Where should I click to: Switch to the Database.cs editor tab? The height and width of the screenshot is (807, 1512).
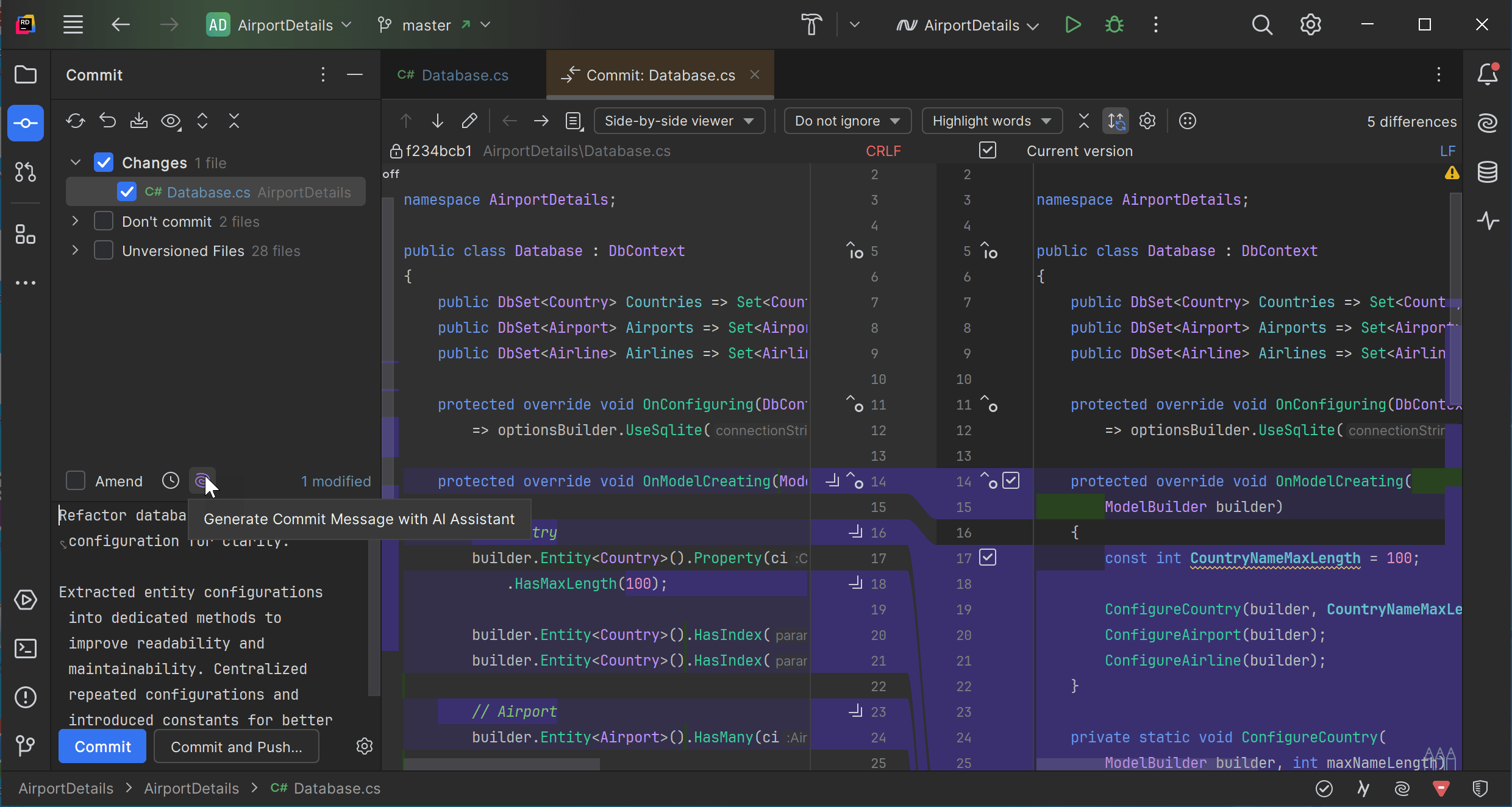463,75
